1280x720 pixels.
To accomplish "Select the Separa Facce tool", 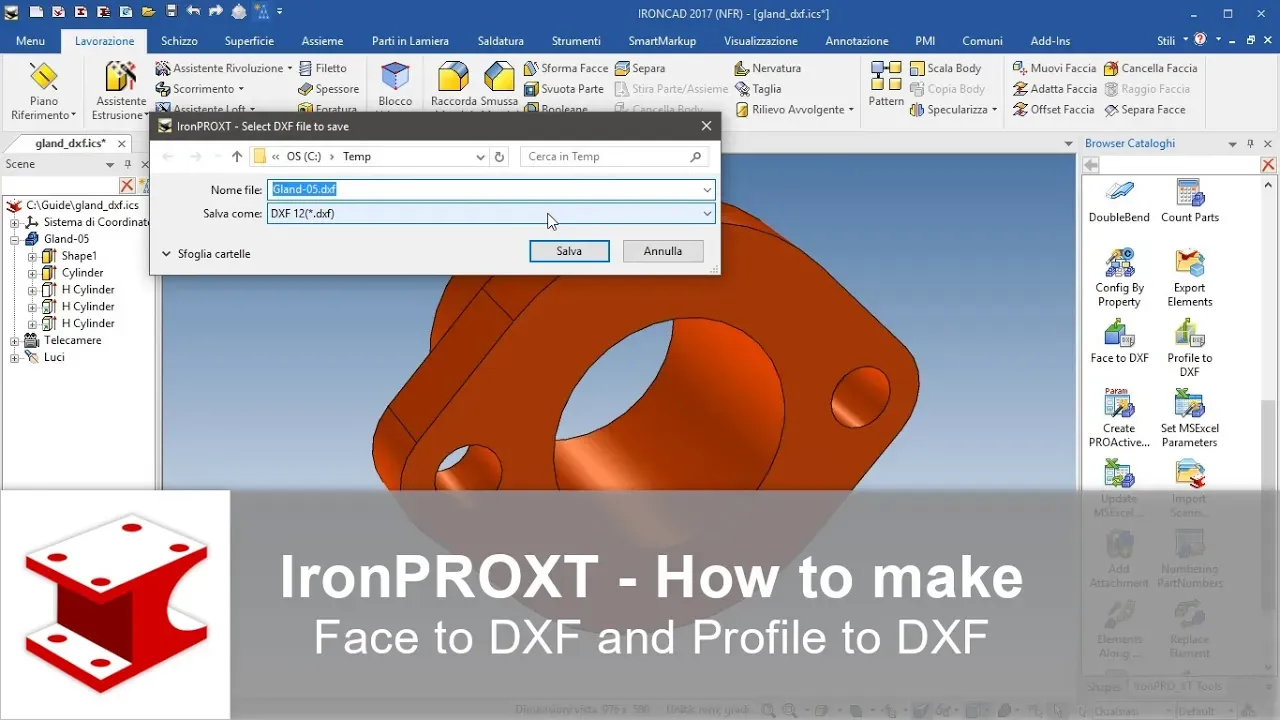I will pos(1145,110).
